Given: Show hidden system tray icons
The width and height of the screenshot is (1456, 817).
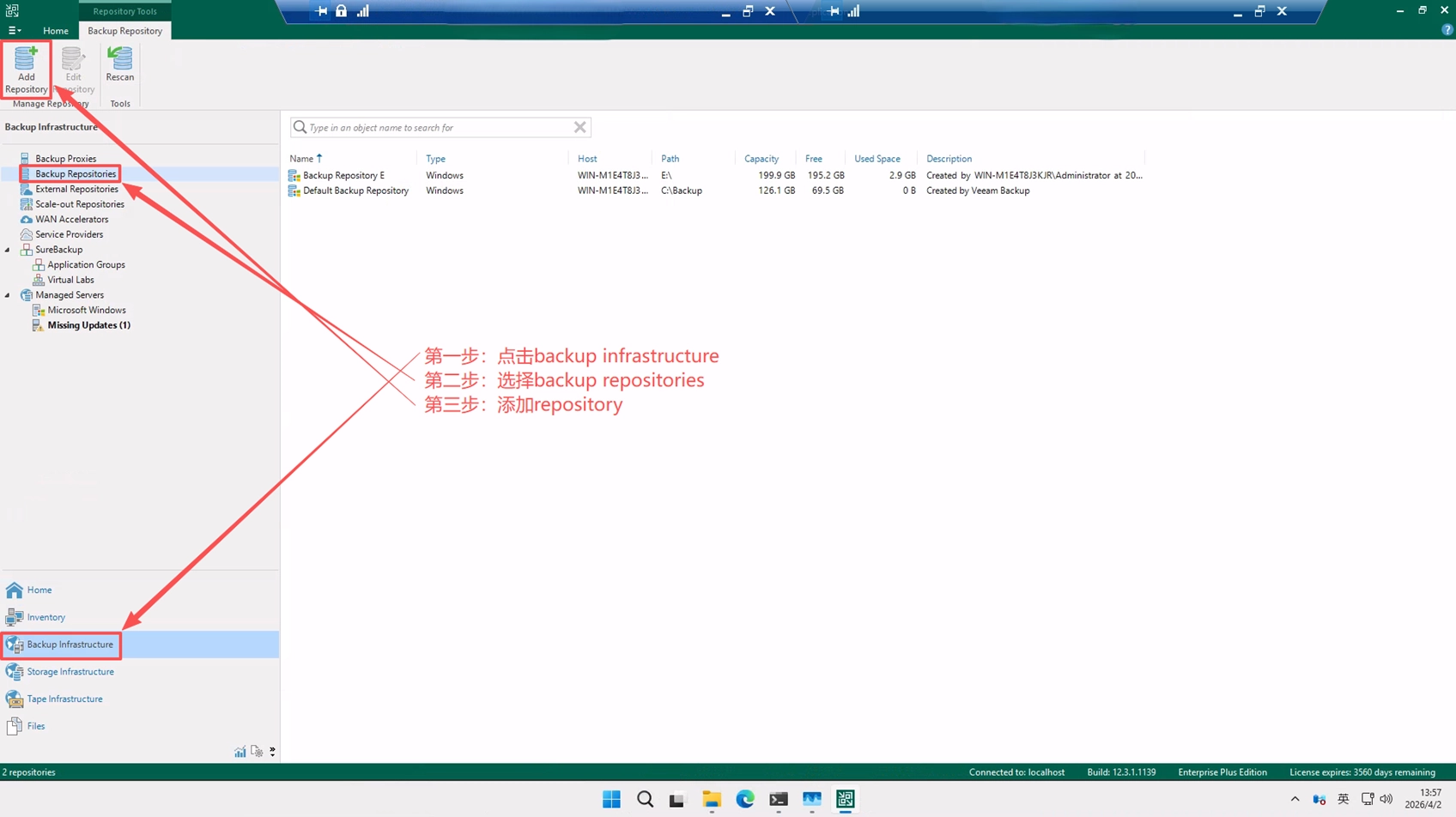Looking at the screenshot, I should tap(1295, 800).
